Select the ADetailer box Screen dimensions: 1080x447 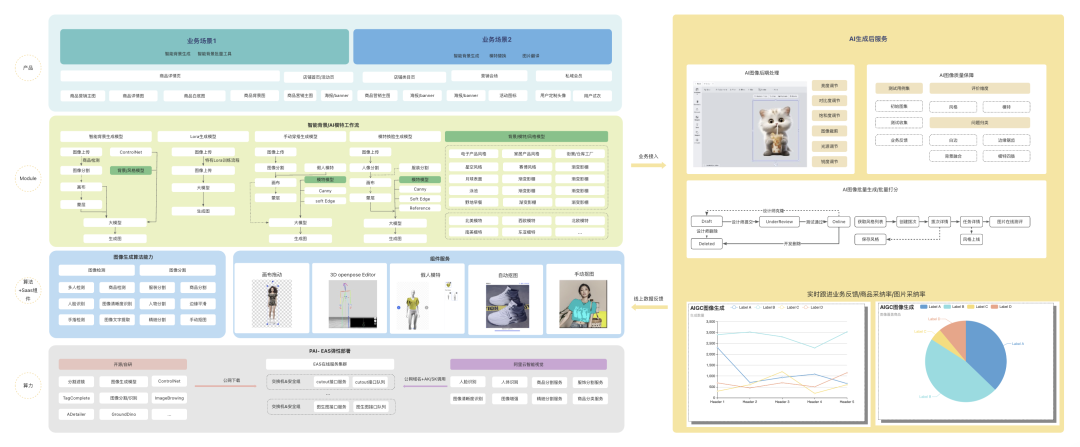pos(75,415)
